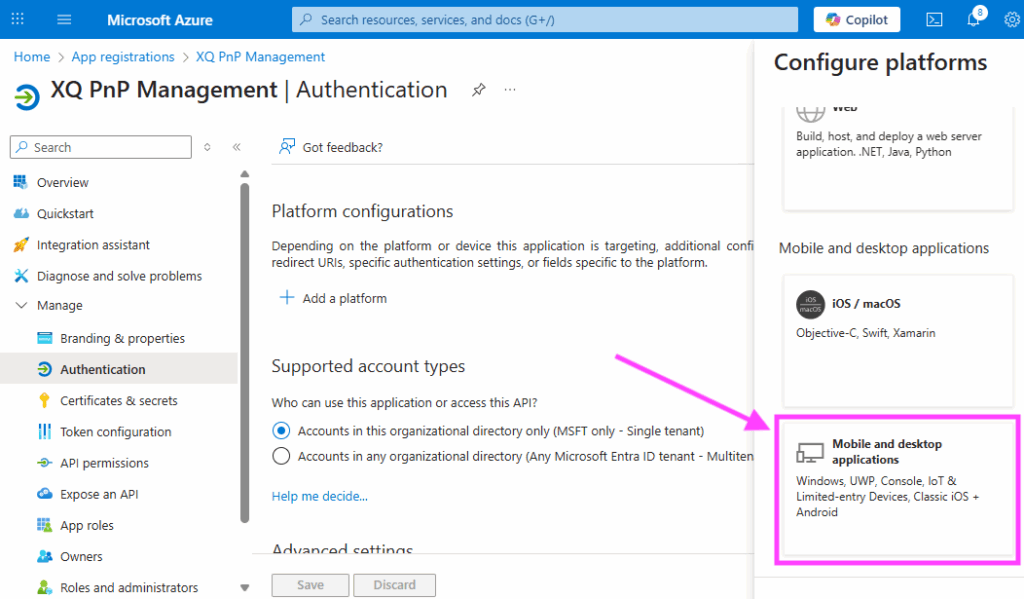The width and height of the screenshot is (1024, 599).
Task: Open the Azure portal hamburger menu
Action: click(65, 20)
